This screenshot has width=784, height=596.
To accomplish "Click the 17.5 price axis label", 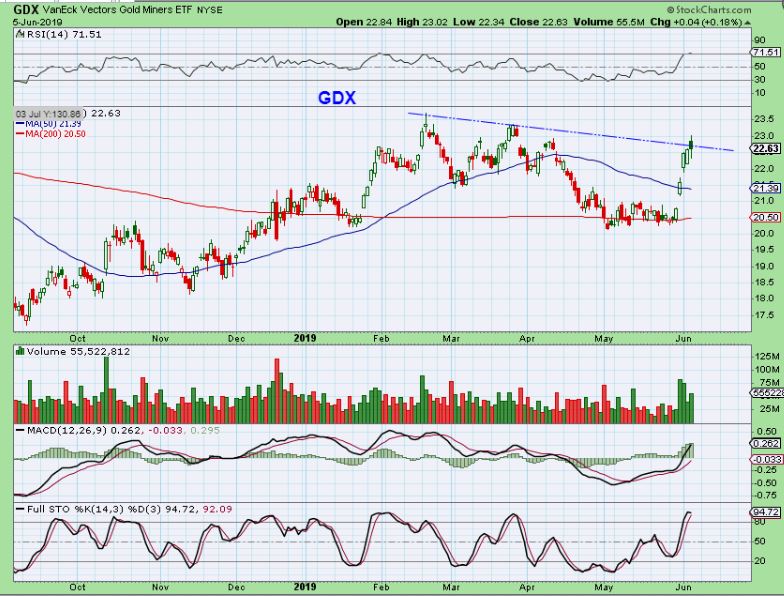I will click(x=766, y=315).
